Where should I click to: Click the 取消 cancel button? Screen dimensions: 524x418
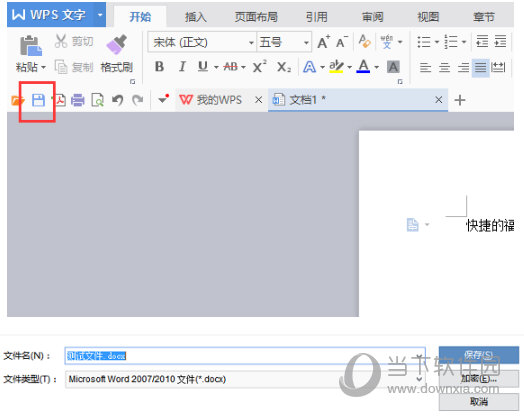coord(479,402)
